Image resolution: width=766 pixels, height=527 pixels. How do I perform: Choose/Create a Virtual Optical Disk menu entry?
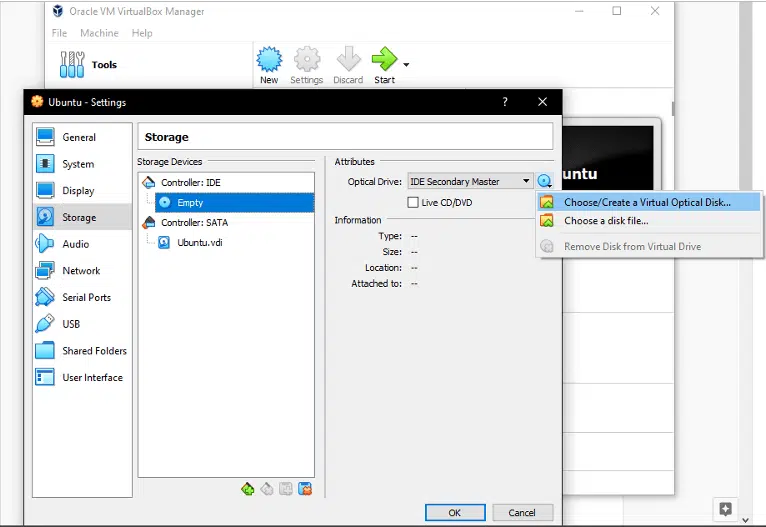[649, 202]
